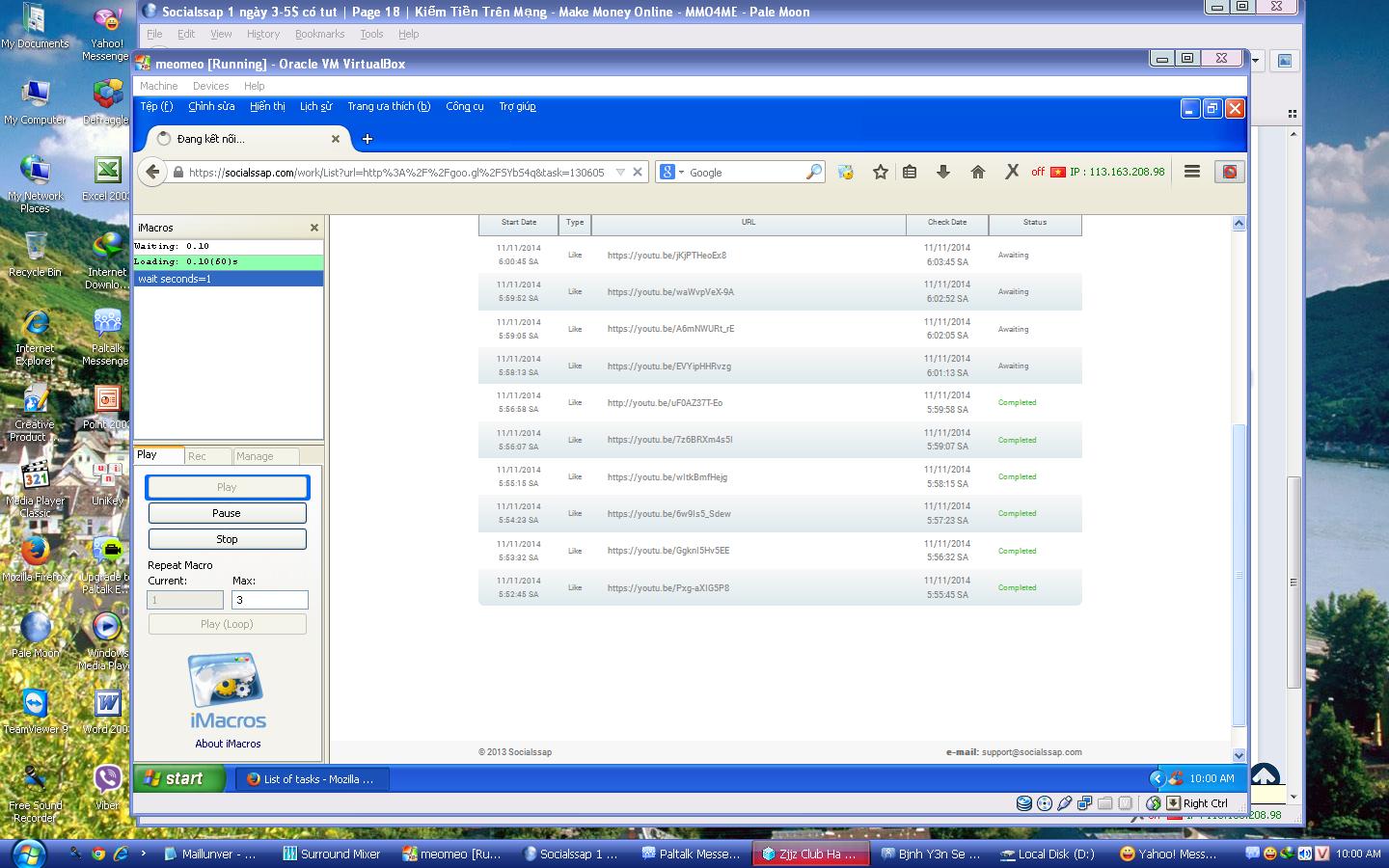
Task: Stop loading with the X in address bar
Action: (x=638, y=173)
